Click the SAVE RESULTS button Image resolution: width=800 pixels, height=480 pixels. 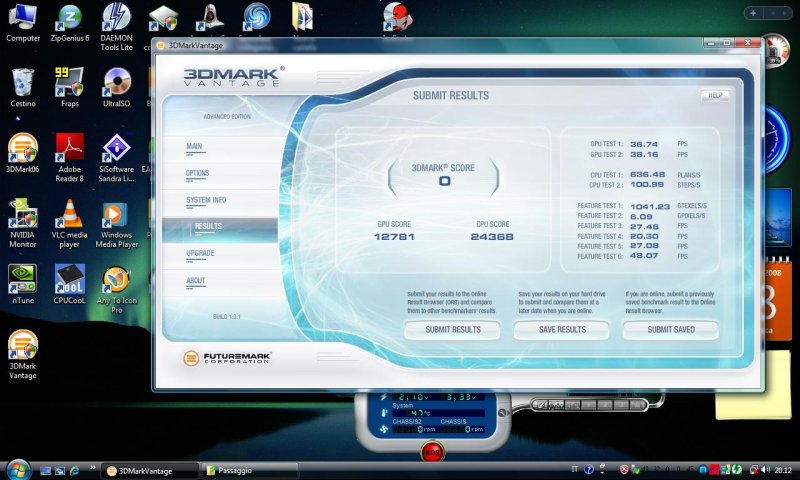[x=562, y=330]
